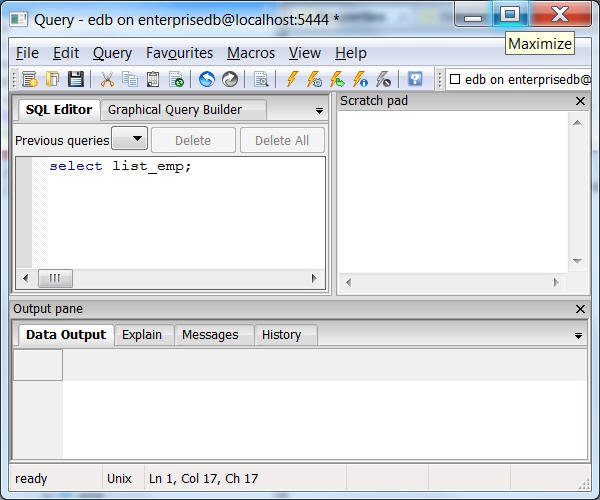600x500 pixels.
Task: Click the Cancel query icon
Action: click(x=383, y=80)
